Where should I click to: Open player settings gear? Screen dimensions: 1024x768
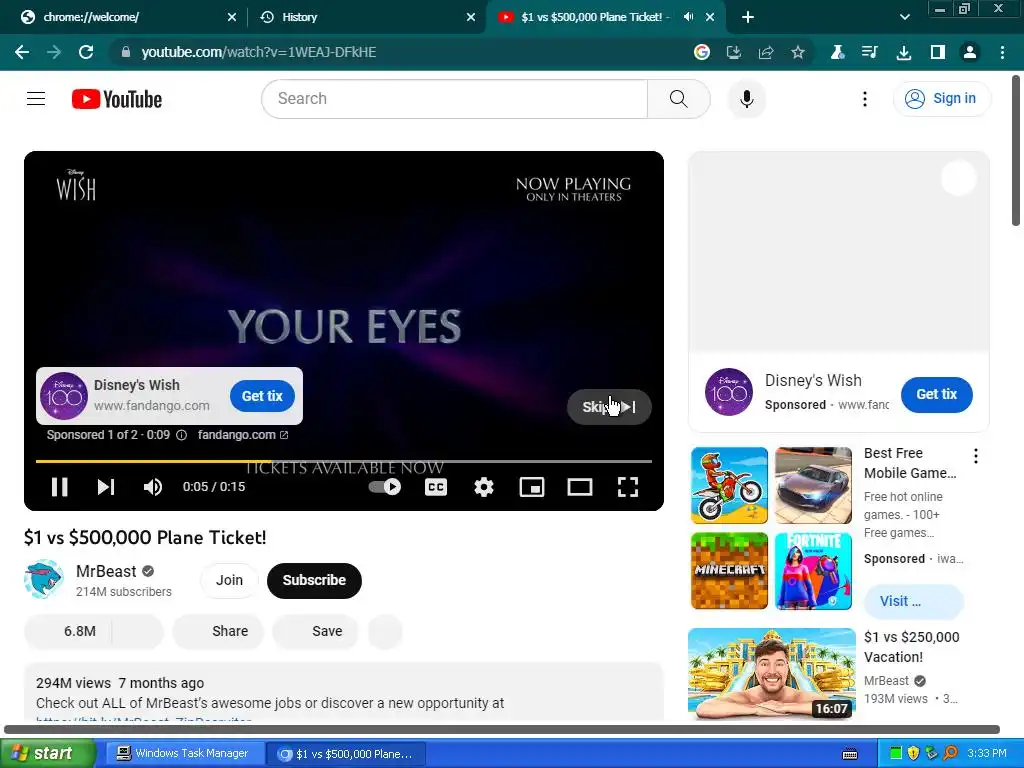pyautogui.click(x=483, y=487)
